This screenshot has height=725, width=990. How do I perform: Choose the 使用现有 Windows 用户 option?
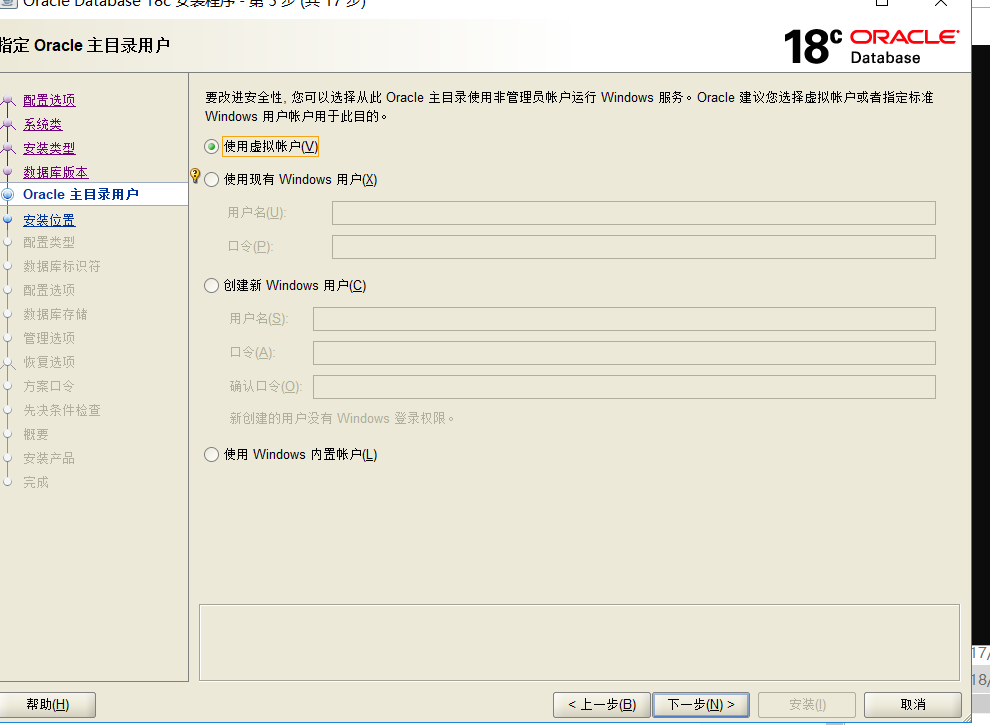211,179
